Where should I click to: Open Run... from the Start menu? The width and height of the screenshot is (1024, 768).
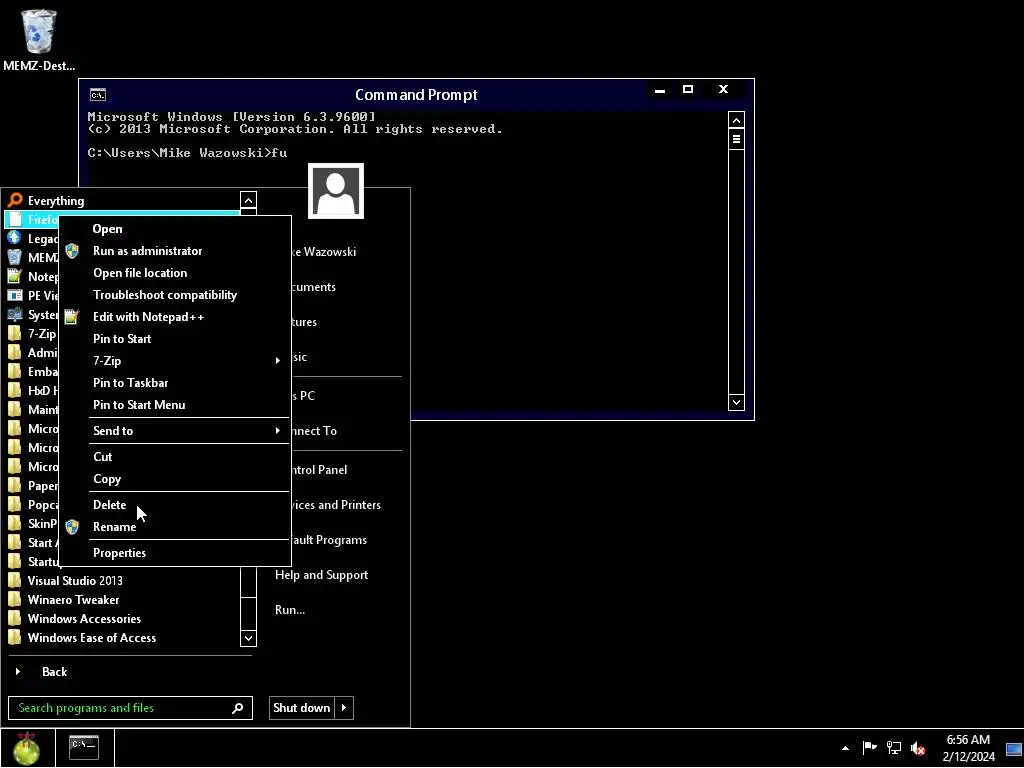pyautogui.click(x=290, y=610)
